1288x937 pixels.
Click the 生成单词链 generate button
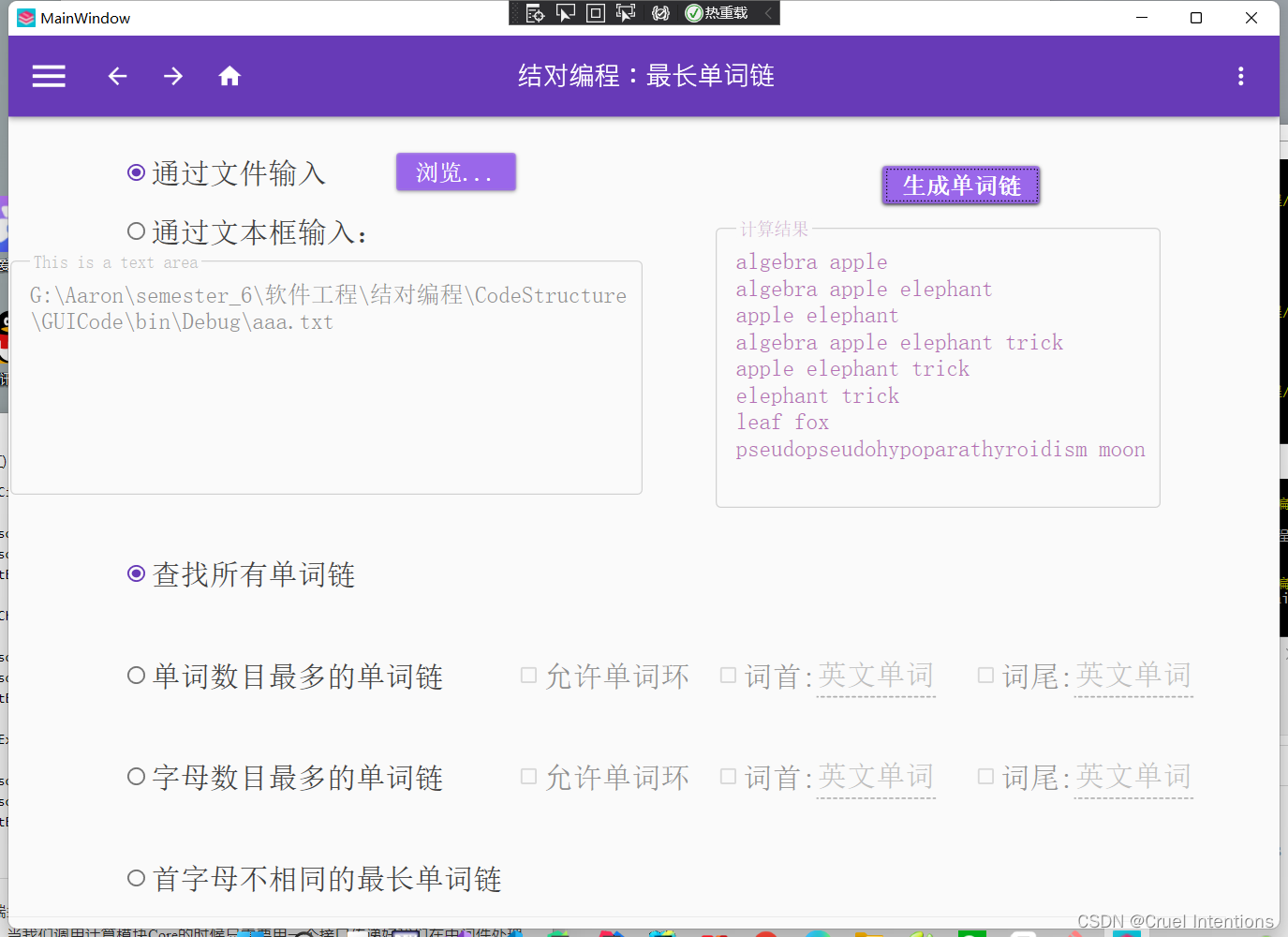tap(960, 185)
